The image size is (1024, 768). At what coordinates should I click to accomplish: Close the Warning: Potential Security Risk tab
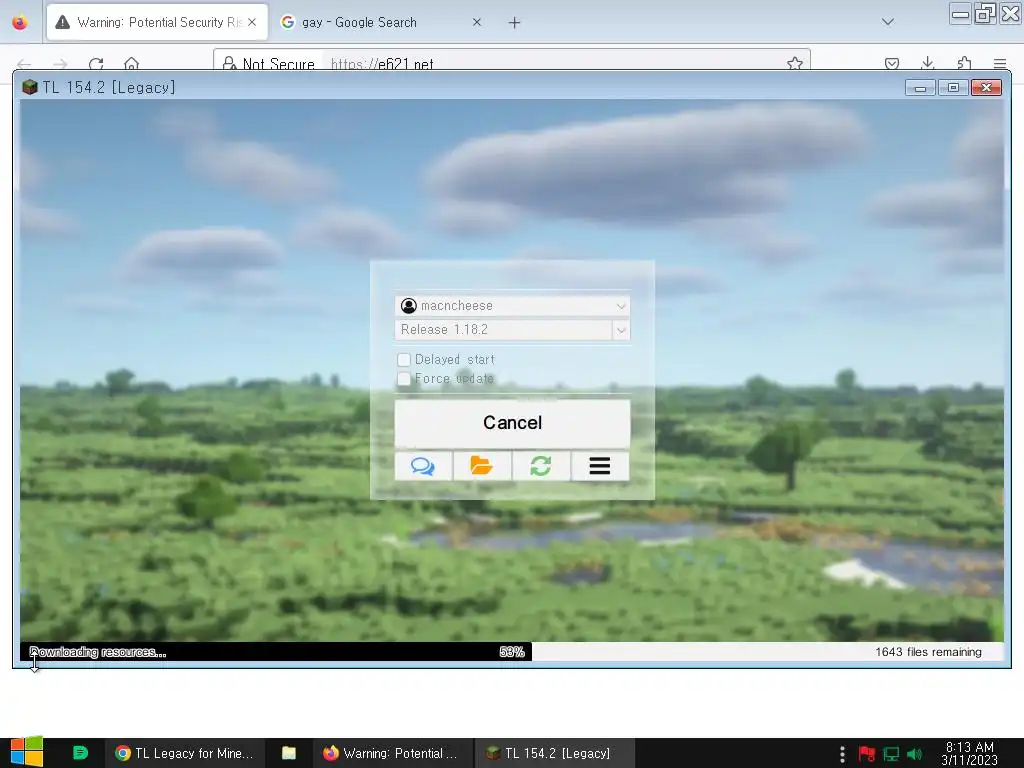coord(252,22)
